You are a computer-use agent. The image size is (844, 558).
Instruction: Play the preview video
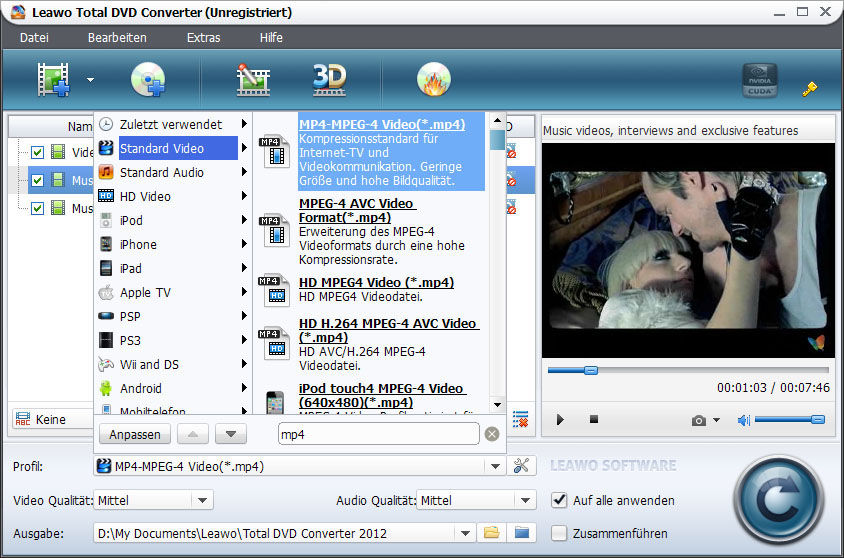[x=560, y=420]
